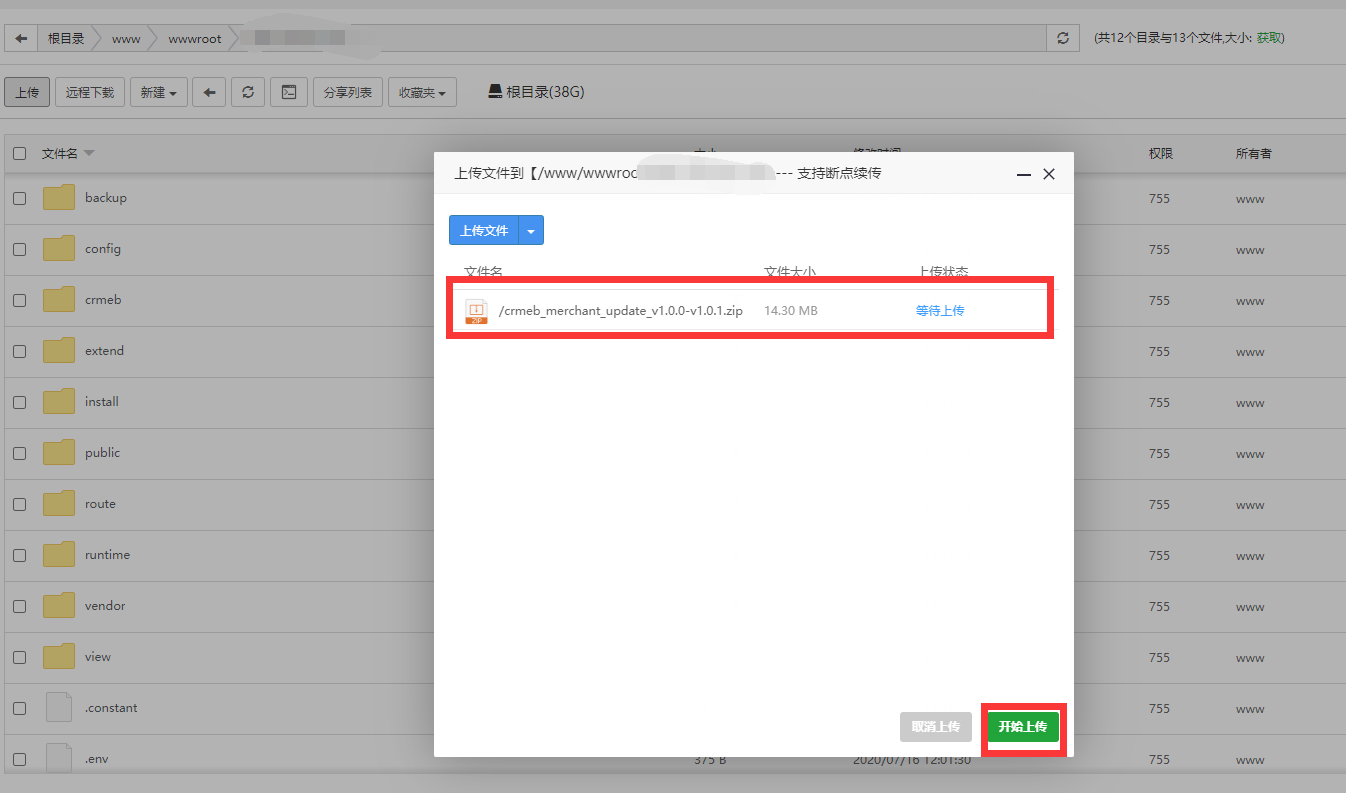Click the backup folder icon
The width and height of the screenshot is (1346, 793).
59,197
